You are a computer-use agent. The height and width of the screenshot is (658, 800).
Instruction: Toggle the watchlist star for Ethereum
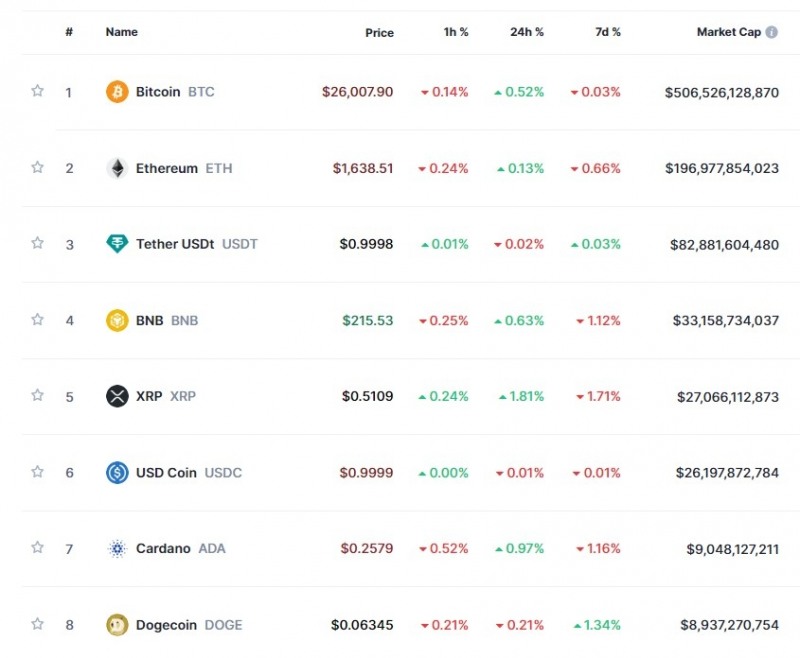(x=38, y=167)
